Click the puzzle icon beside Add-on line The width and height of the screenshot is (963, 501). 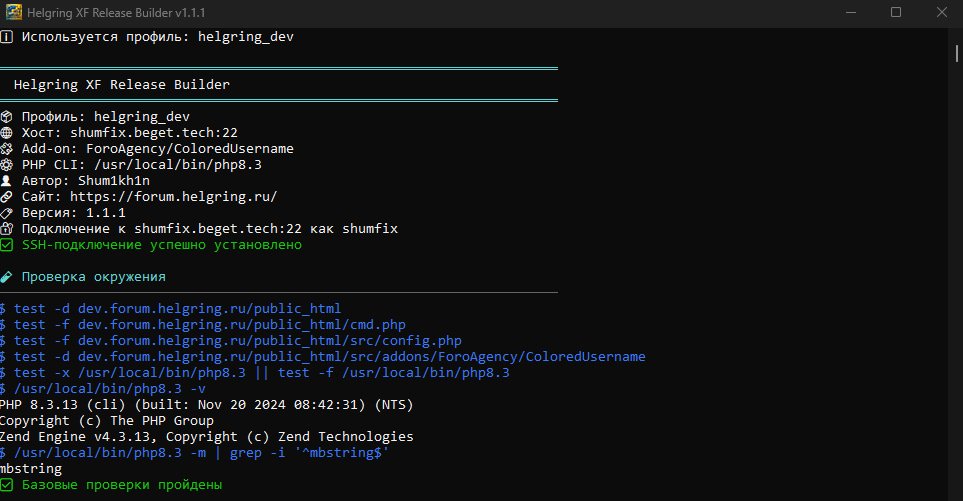(x=6, y=149)
